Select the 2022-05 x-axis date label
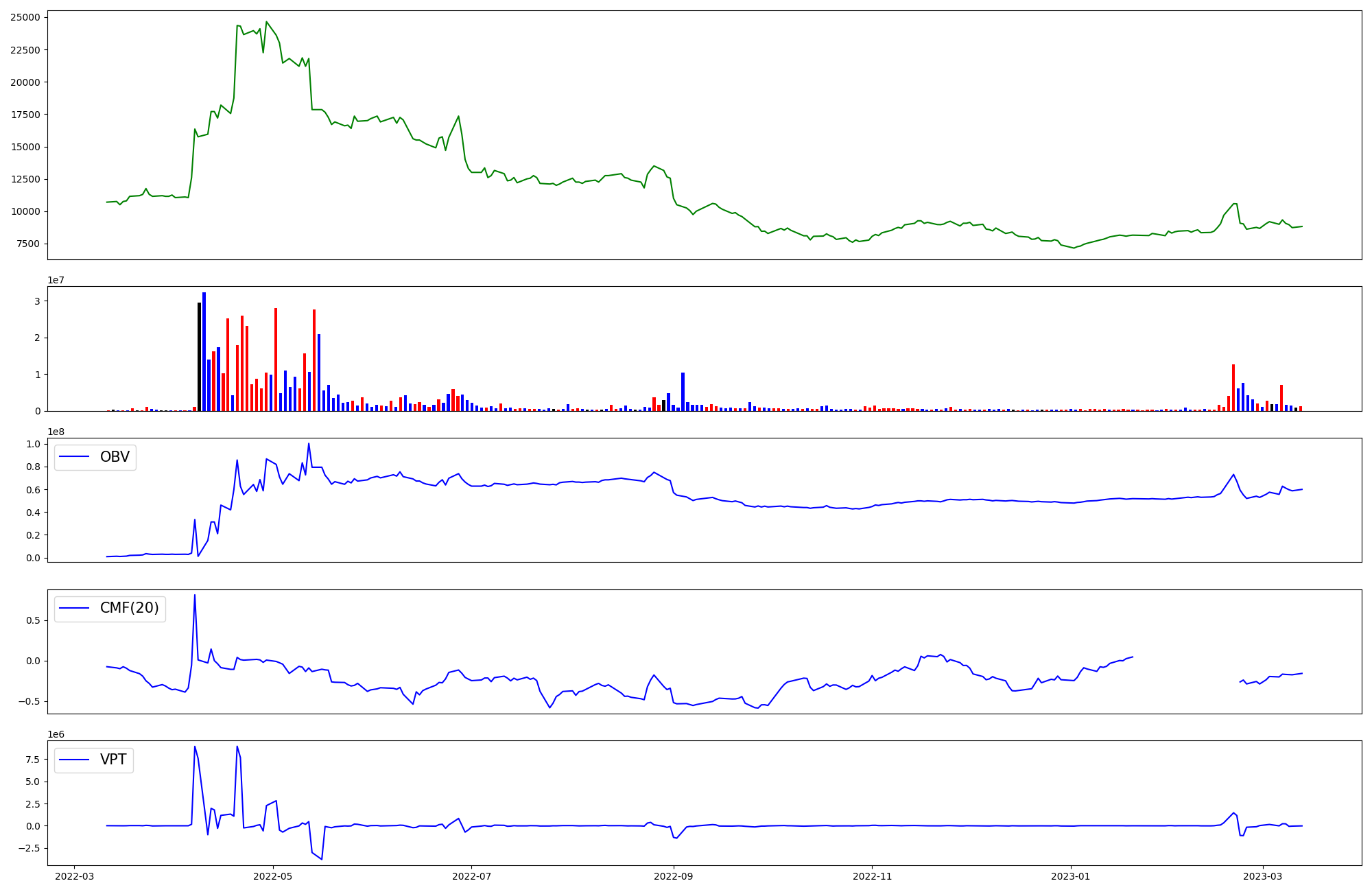 point(273,876)
